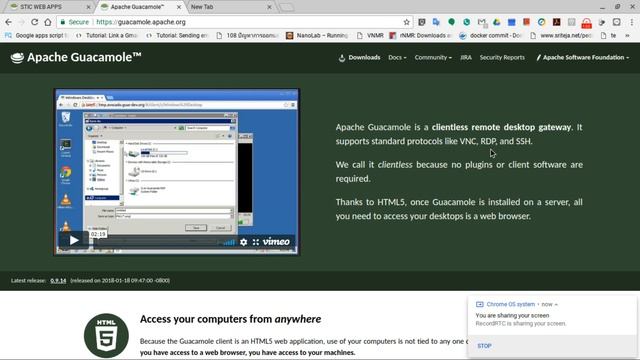640x360 pixels.
Task: Open the Adobe Acrobat extension
Action: click(x=556, y=22)
